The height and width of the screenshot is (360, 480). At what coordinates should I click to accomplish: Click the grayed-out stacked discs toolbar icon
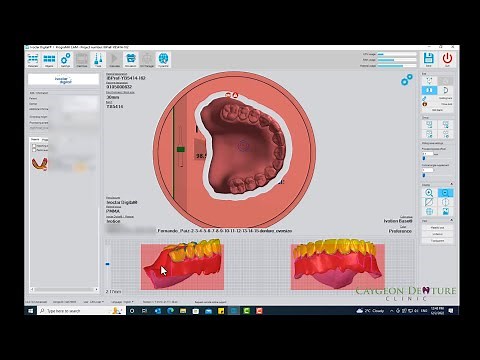tap(82, 59)
